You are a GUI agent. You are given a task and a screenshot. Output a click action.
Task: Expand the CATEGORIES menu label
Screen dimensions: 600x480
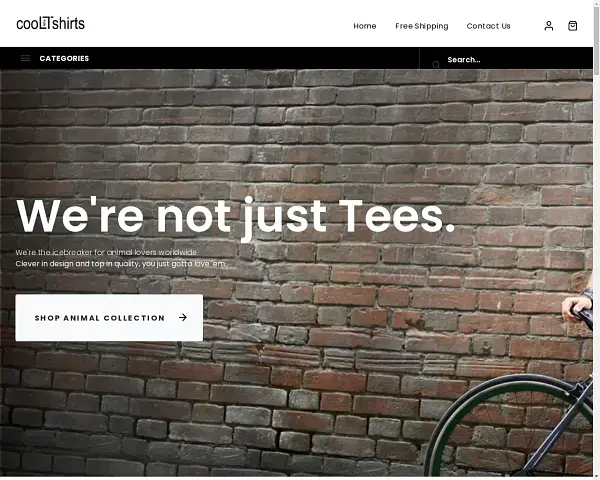64,58
